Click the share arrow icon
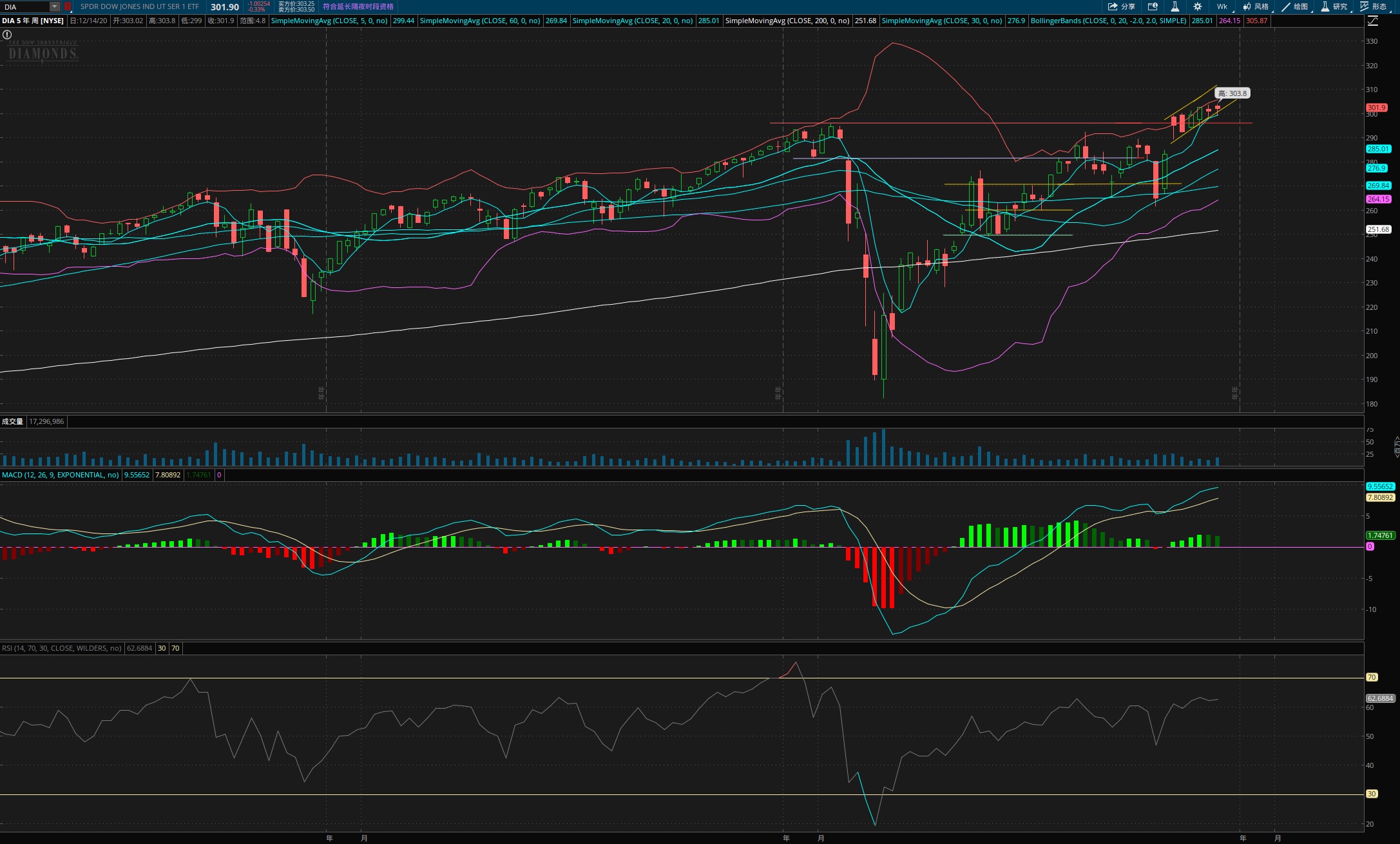 click(x=1113, y=6)
